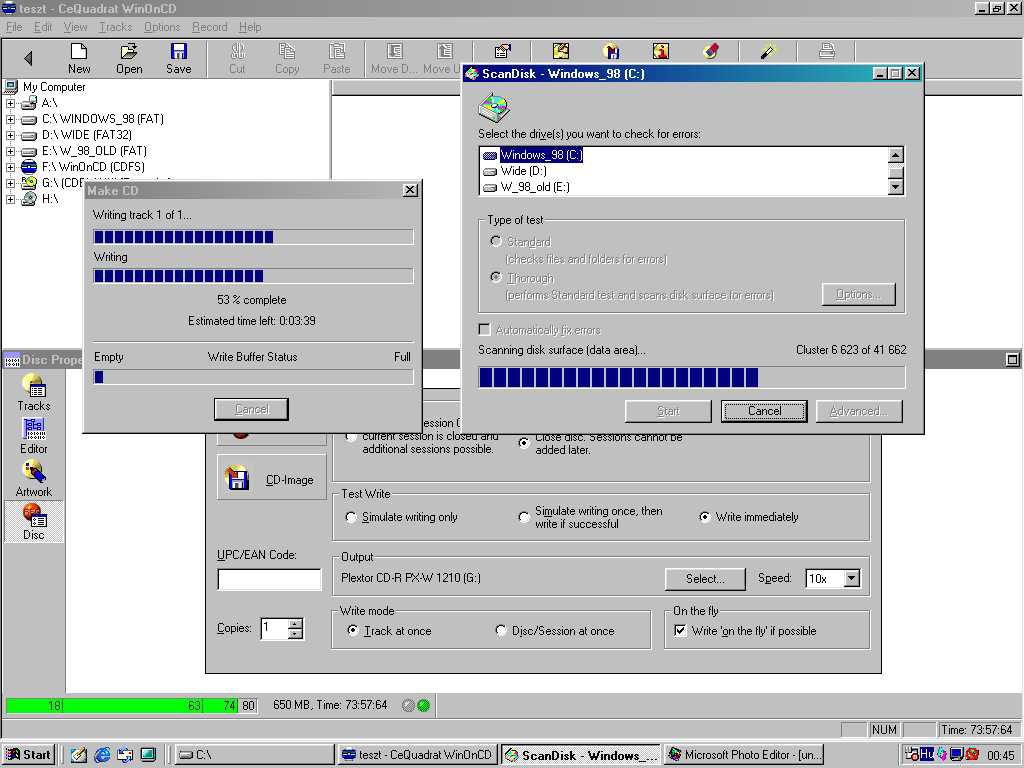Decrease Copies with the down stepper
The width and height of the screenshot is (1024, 768).
coord(295,633)
